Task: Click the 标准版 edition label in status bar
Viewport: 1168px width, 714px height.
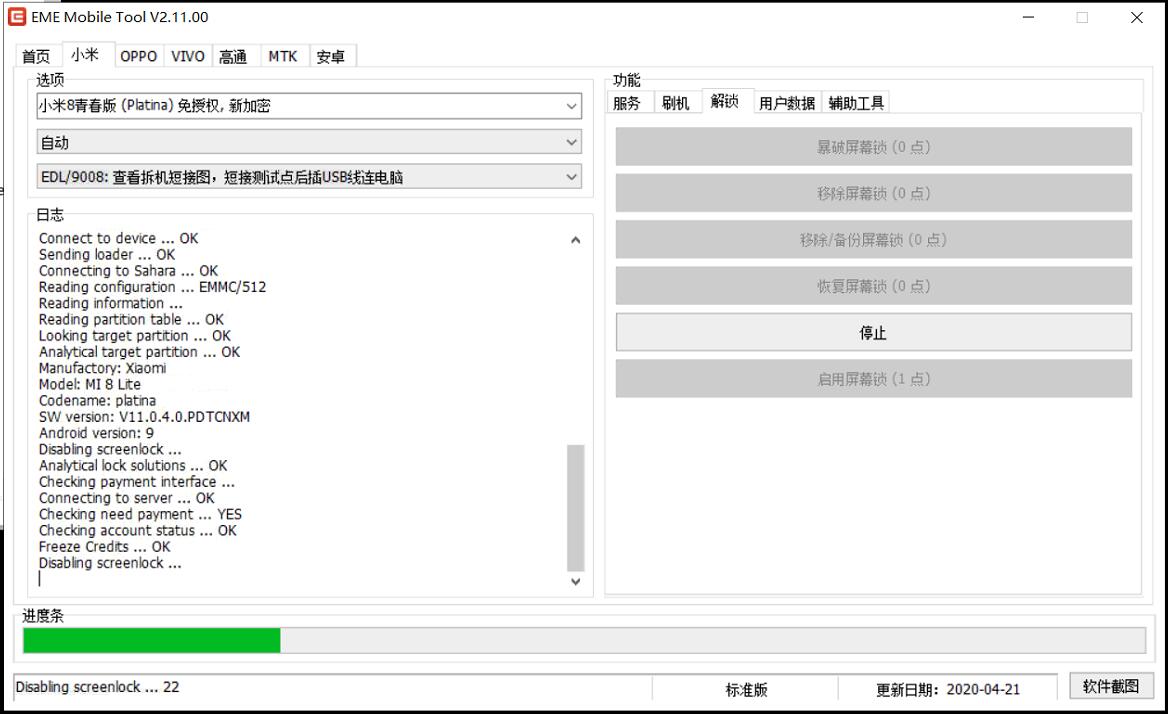Action: pos(746,689)
